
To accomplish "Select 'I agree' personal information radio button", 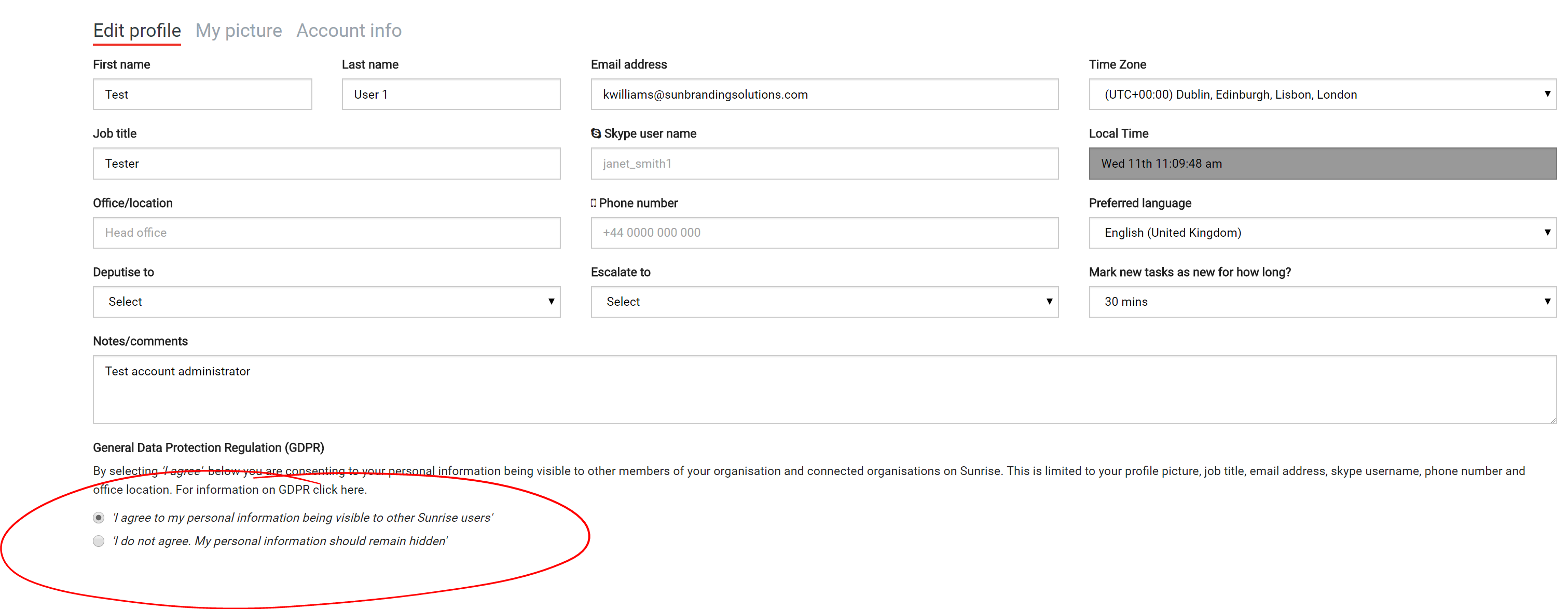I will pos(99,518).
